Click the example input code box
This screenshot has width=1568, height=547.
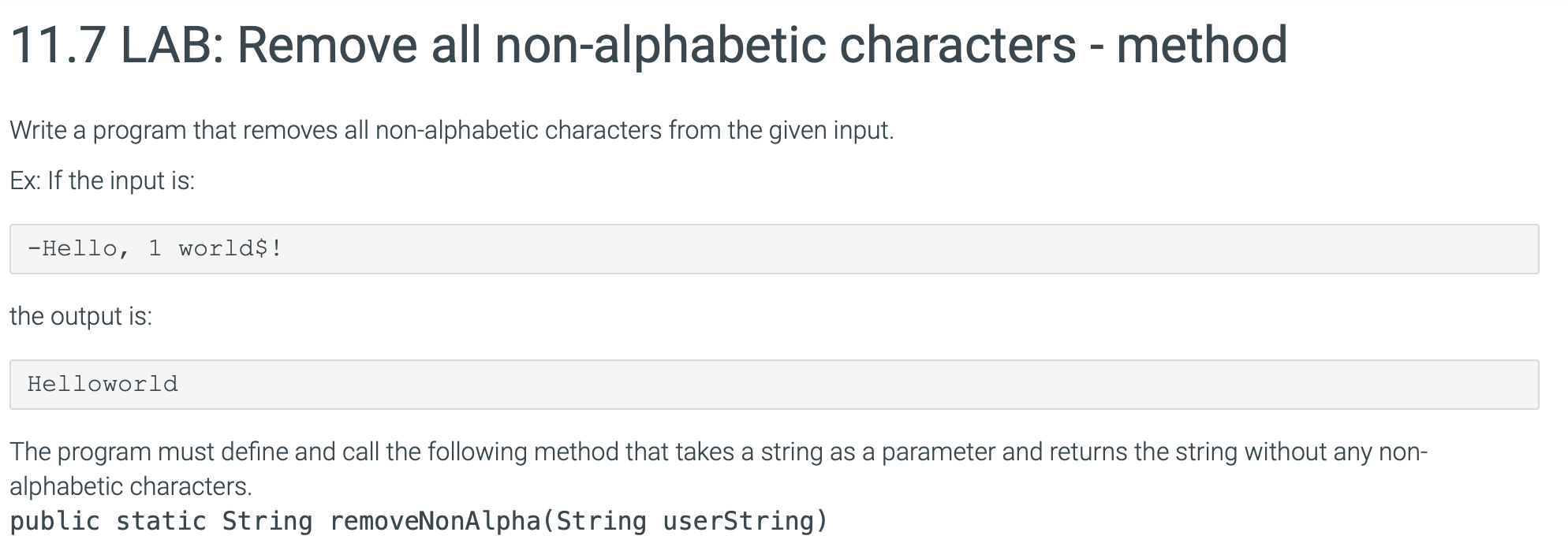(x=774, y=249)
